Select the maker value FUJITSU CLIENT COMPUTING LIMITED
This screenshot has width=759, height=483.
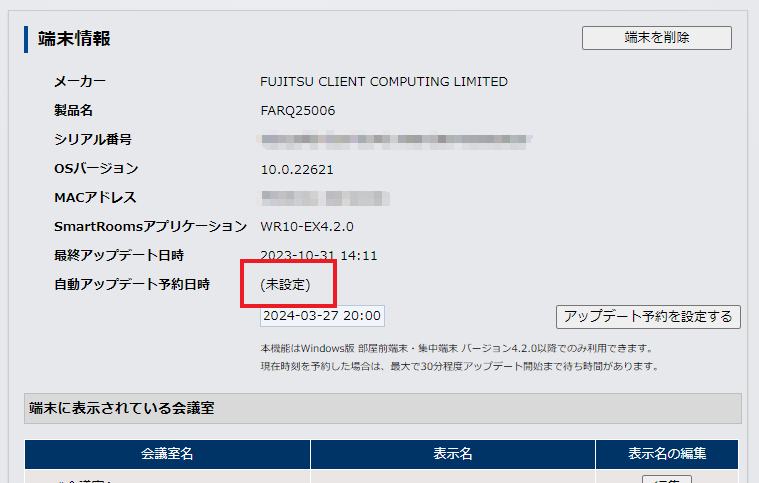click(x=384, y=82)
